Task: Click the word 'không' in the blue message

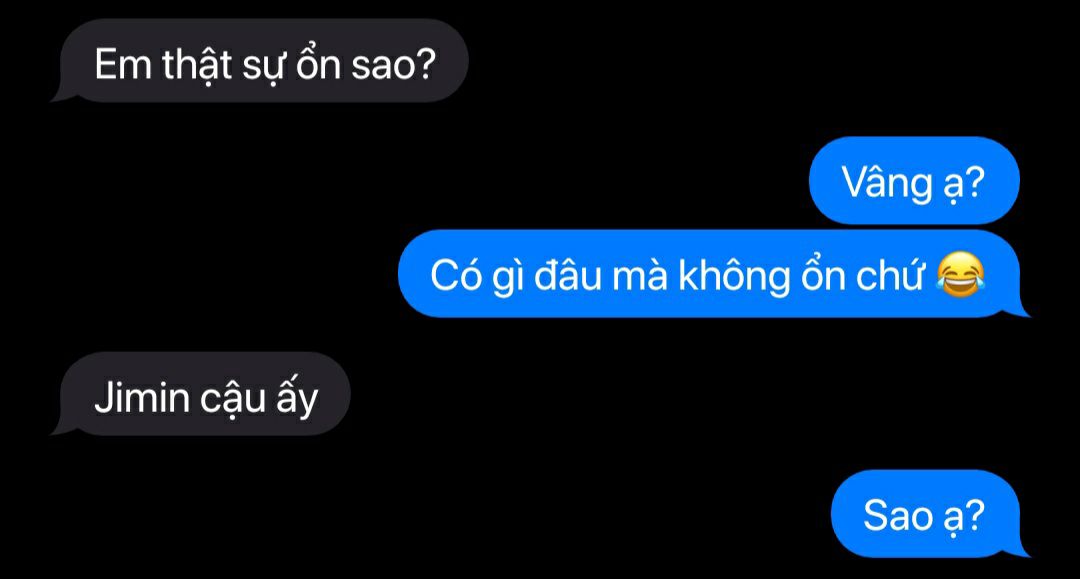Action: (734, 275)
